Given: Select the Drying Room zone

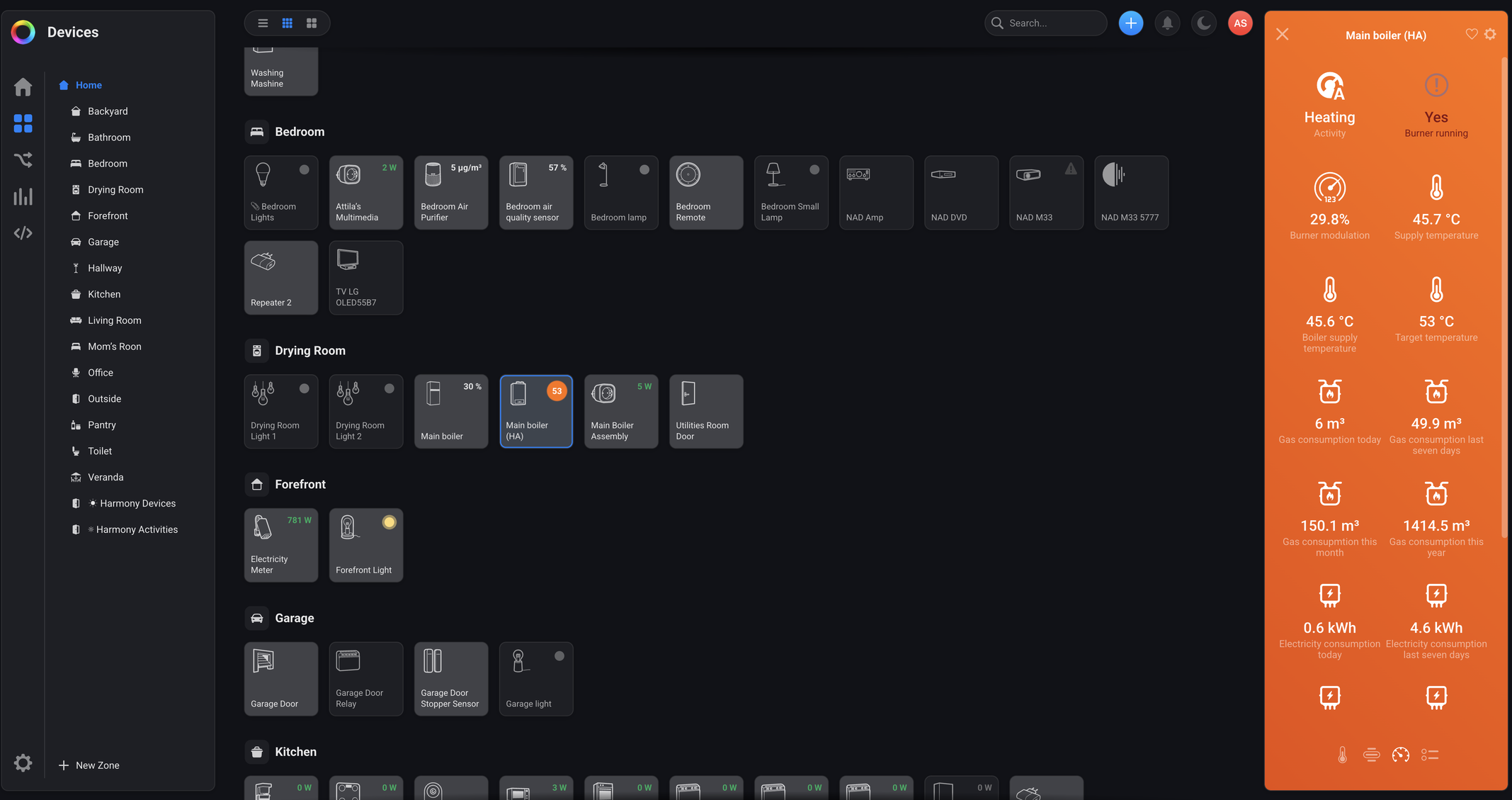Looking at the screenshot, I should (x=115, y=190).
